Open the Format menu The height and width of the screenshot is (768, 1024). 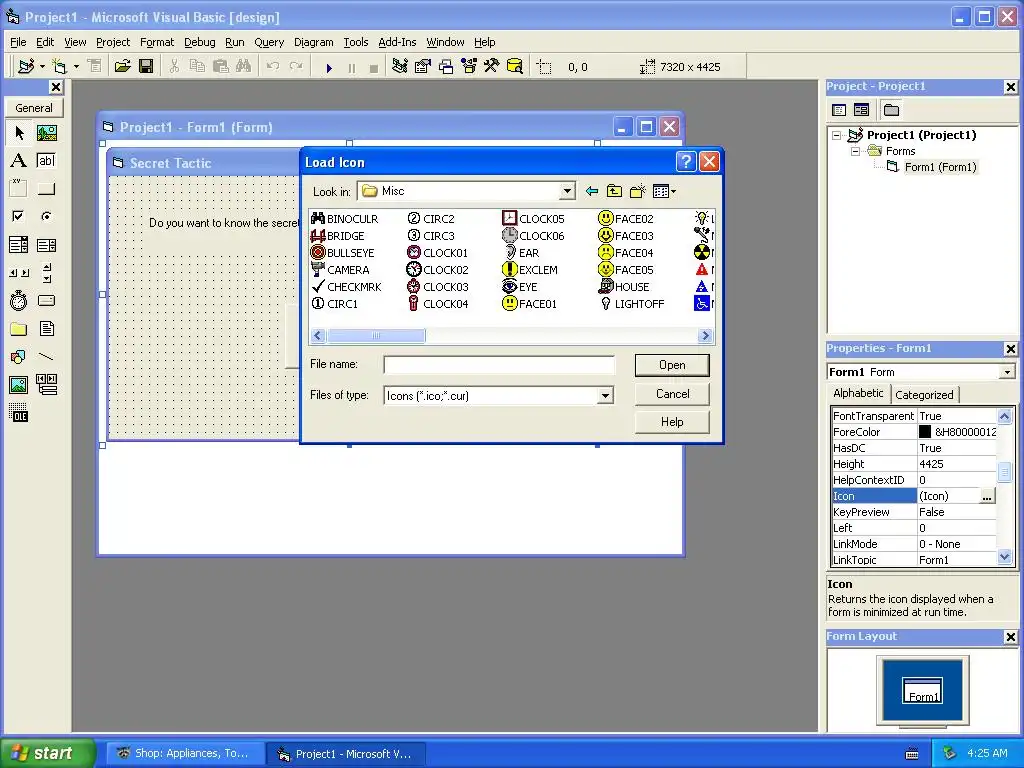coord(157,42)
